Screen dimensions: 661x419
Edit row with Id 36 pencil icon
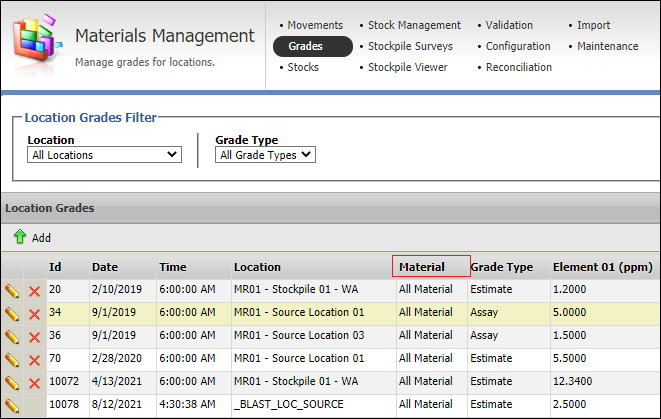tap(12, 337)
